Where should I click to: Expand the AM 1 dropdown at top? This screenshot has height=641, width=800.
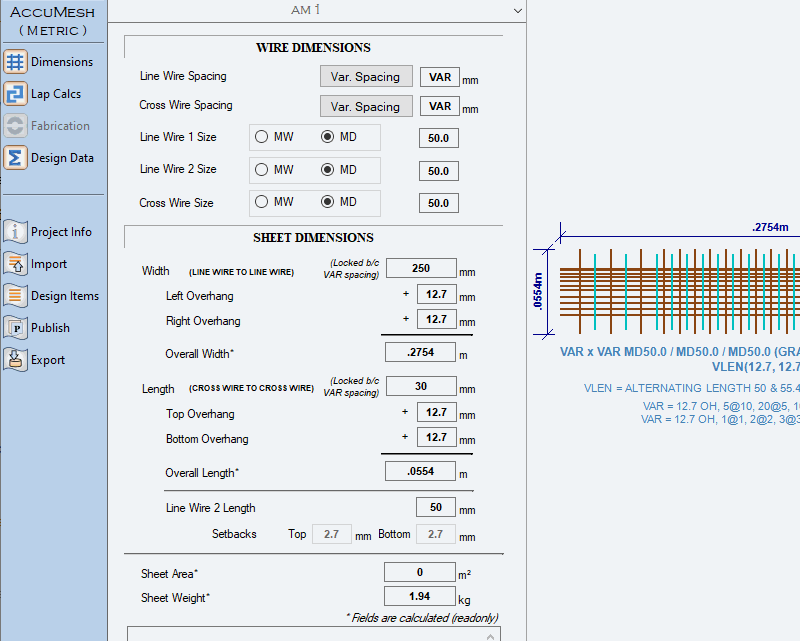[516, 10]
